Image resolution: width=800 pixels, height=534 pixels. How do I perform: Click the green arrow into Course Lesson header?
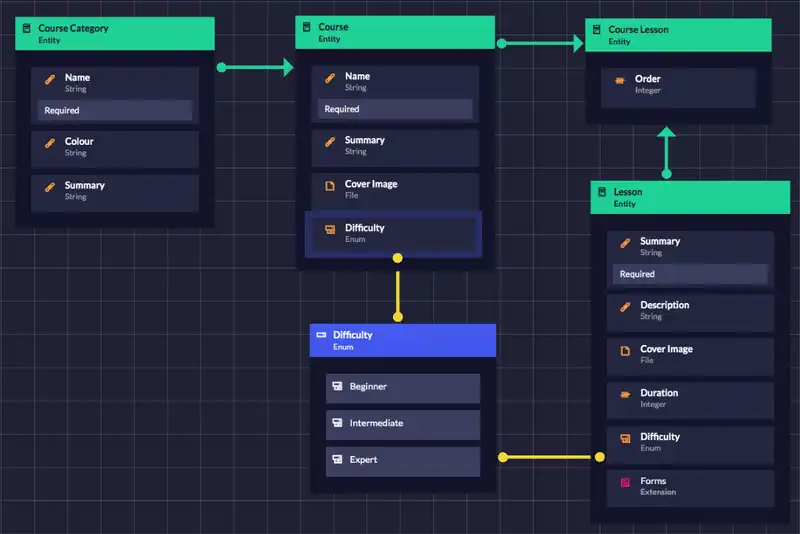coord(574,43)
